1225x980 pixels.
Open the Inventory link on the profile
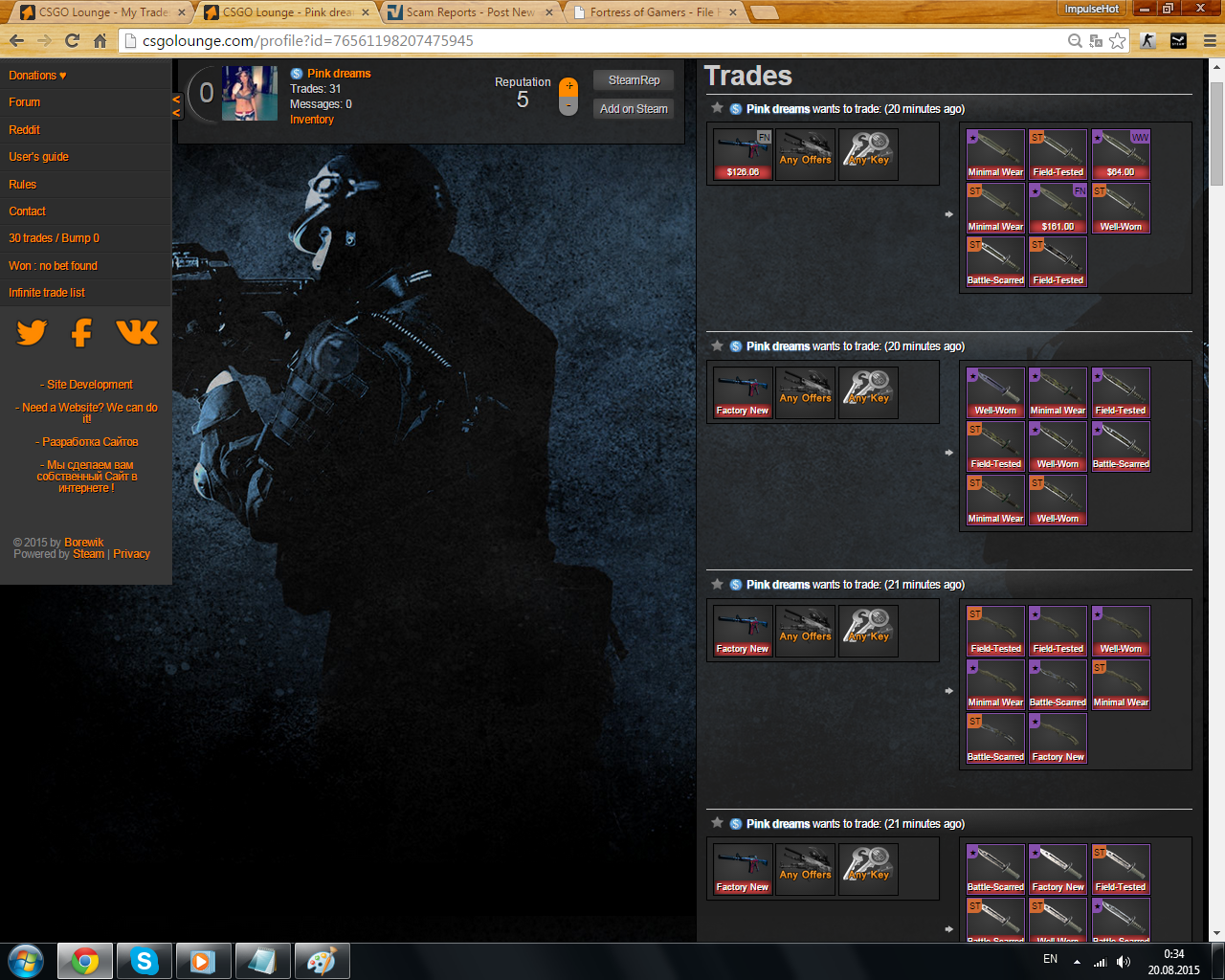pyautogui.click(x=312, y=120)
